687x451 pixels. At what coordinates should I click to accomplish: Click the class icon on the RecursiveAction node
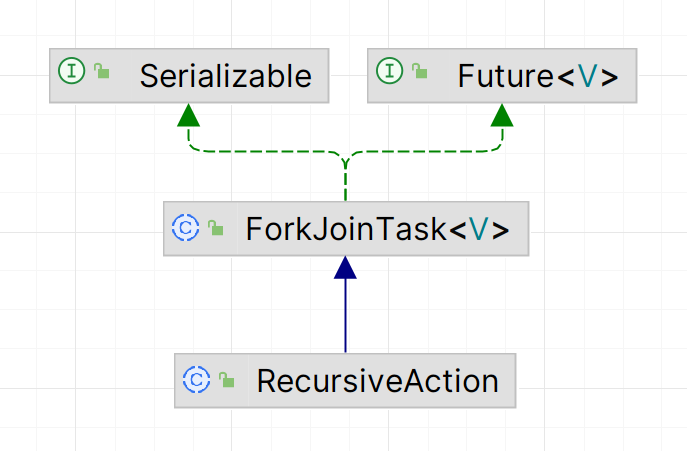(x=196, y=380)
